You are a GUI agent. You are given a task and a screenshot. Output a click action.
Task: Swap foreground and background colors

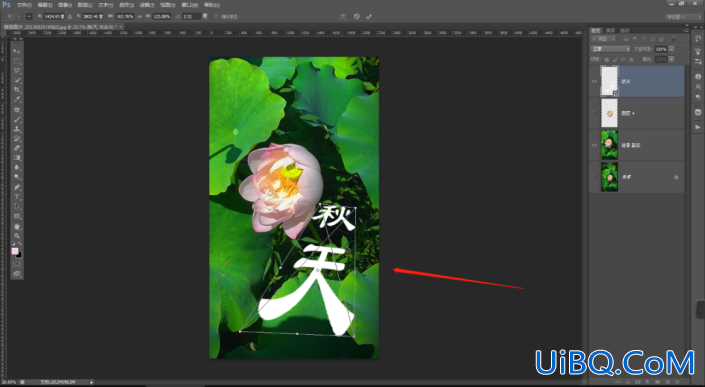pyautogui.click(x=20, y=244)
